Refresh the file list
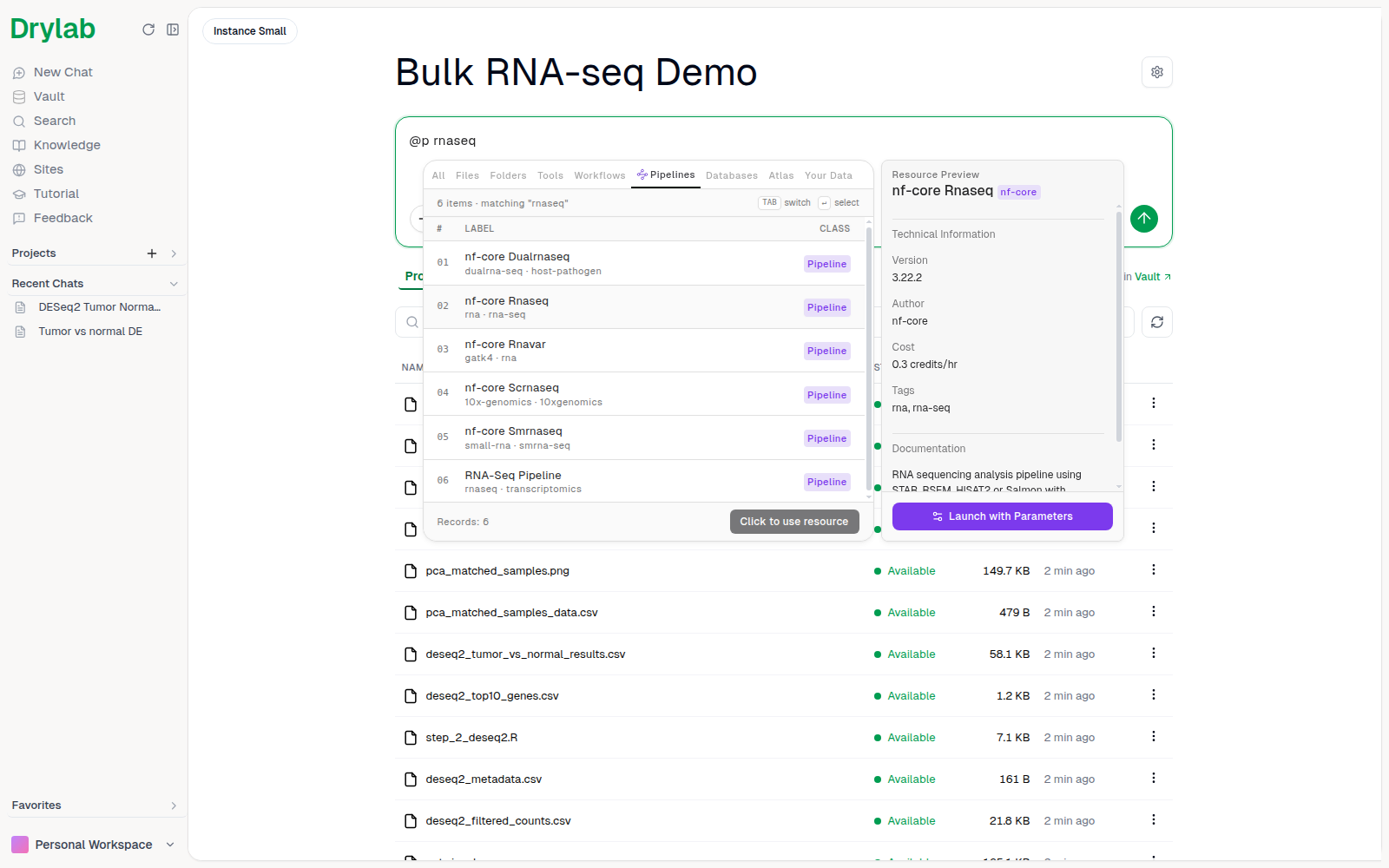This screenshot has height=868, width=1389. click(1156, 322)
